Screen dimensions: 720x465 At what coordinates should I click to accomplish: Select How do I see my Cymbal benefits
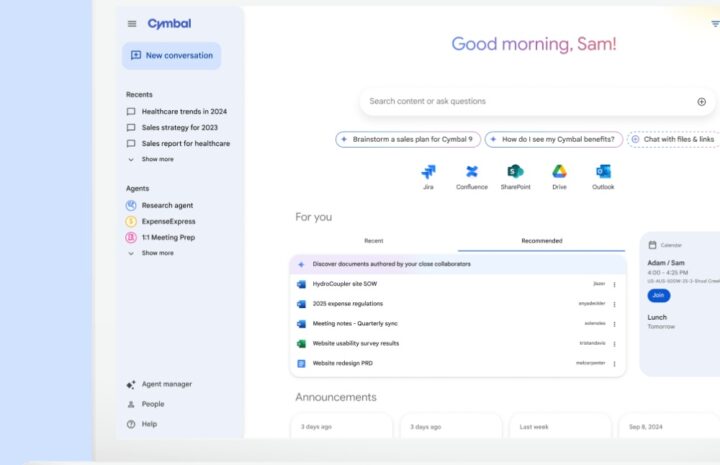click(554, 139)
